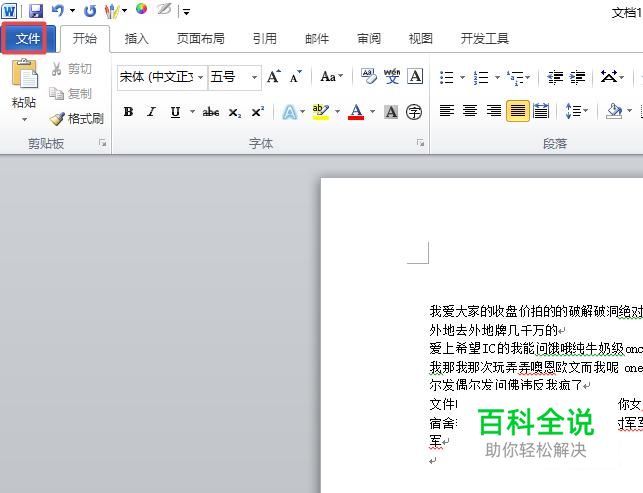Open the 字体 dialog launcher
Viewport: 643px width, 493px height.
coord(420,143)
